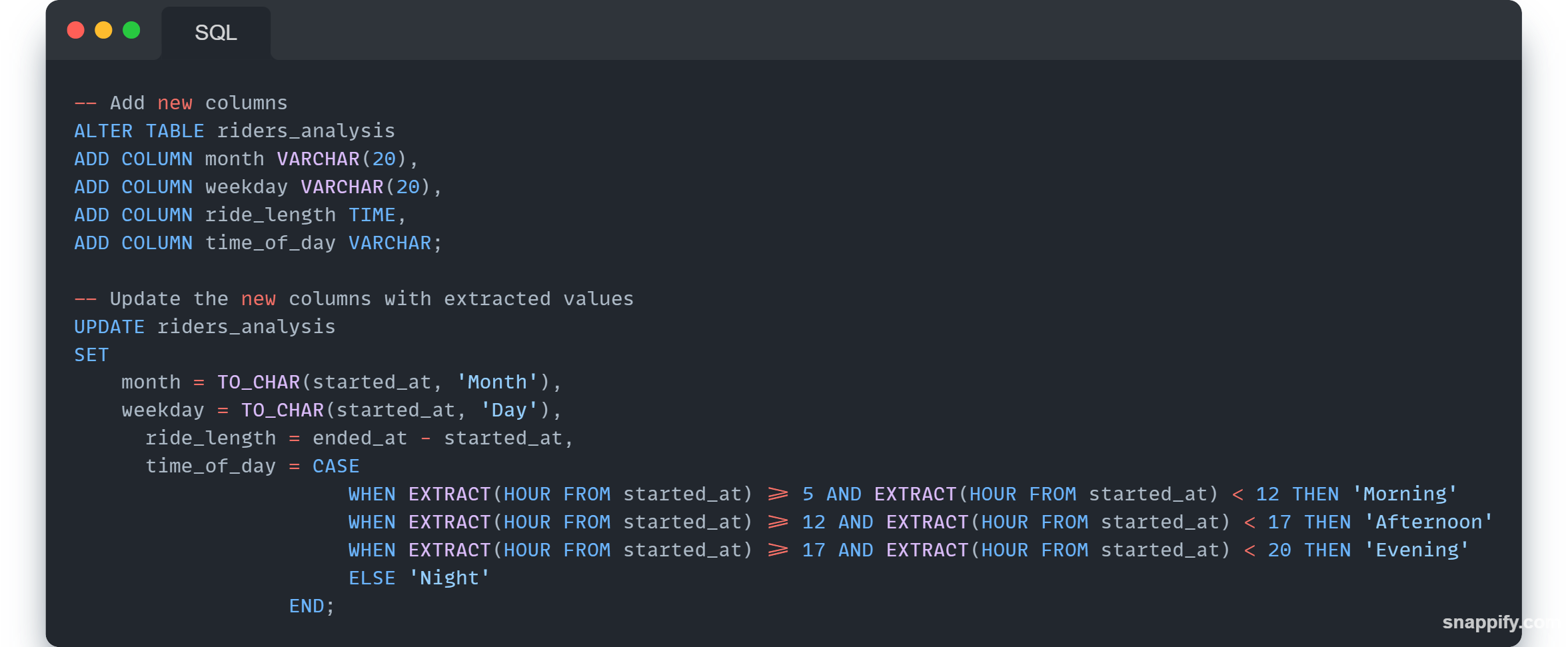This screenshot has width=1568, height=647.
Task: Click the 'Update the new columns' comment
Action: pyautogui.click(x=353, y=299)
